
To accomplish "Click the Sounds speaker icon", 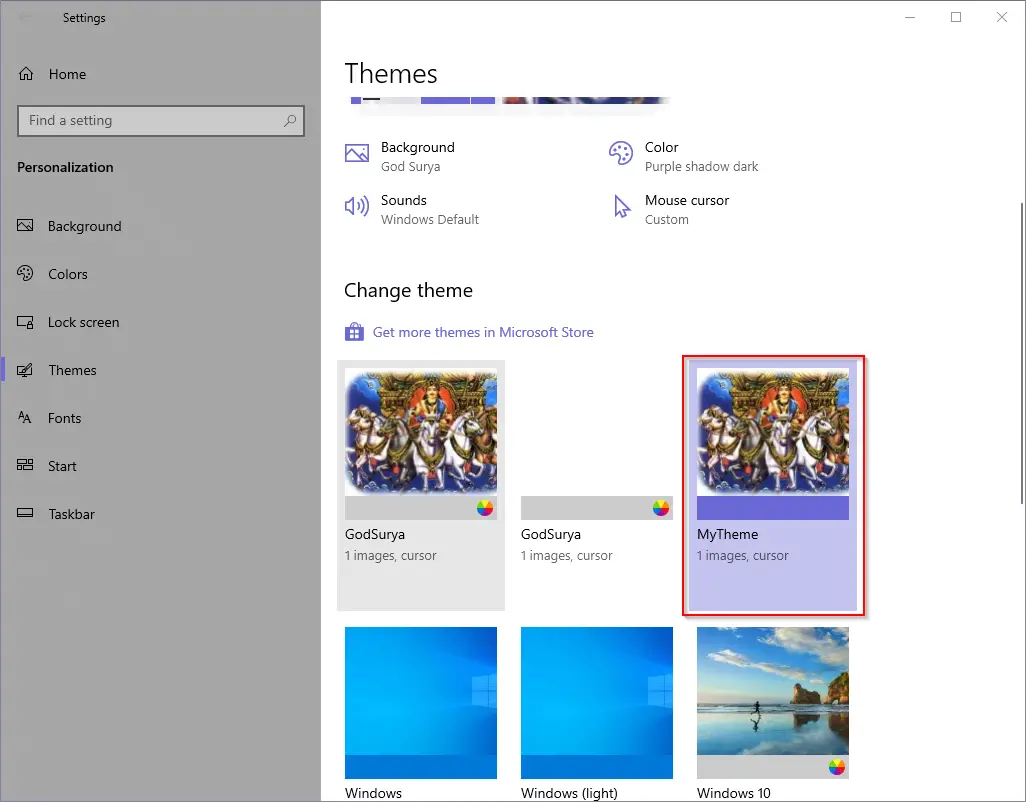I will point(357,207).
